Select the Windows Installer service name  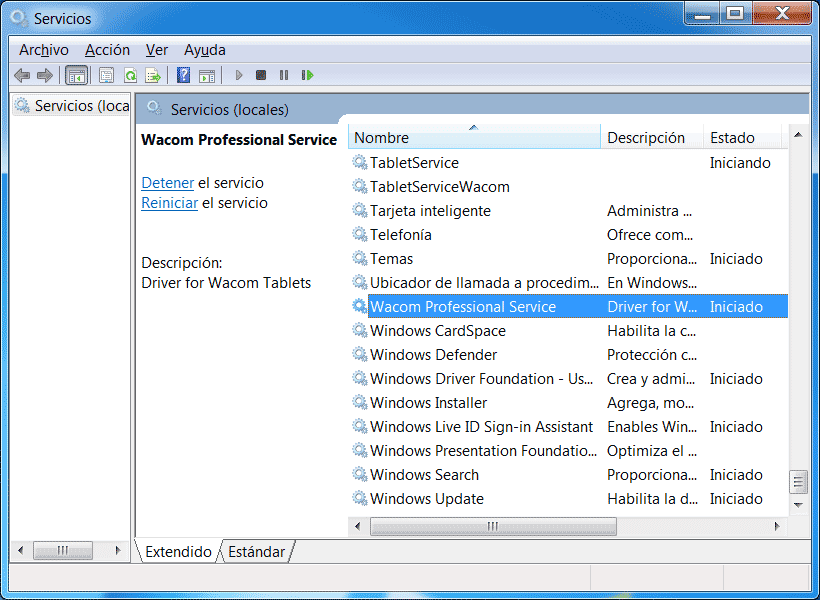coord(428,403)
